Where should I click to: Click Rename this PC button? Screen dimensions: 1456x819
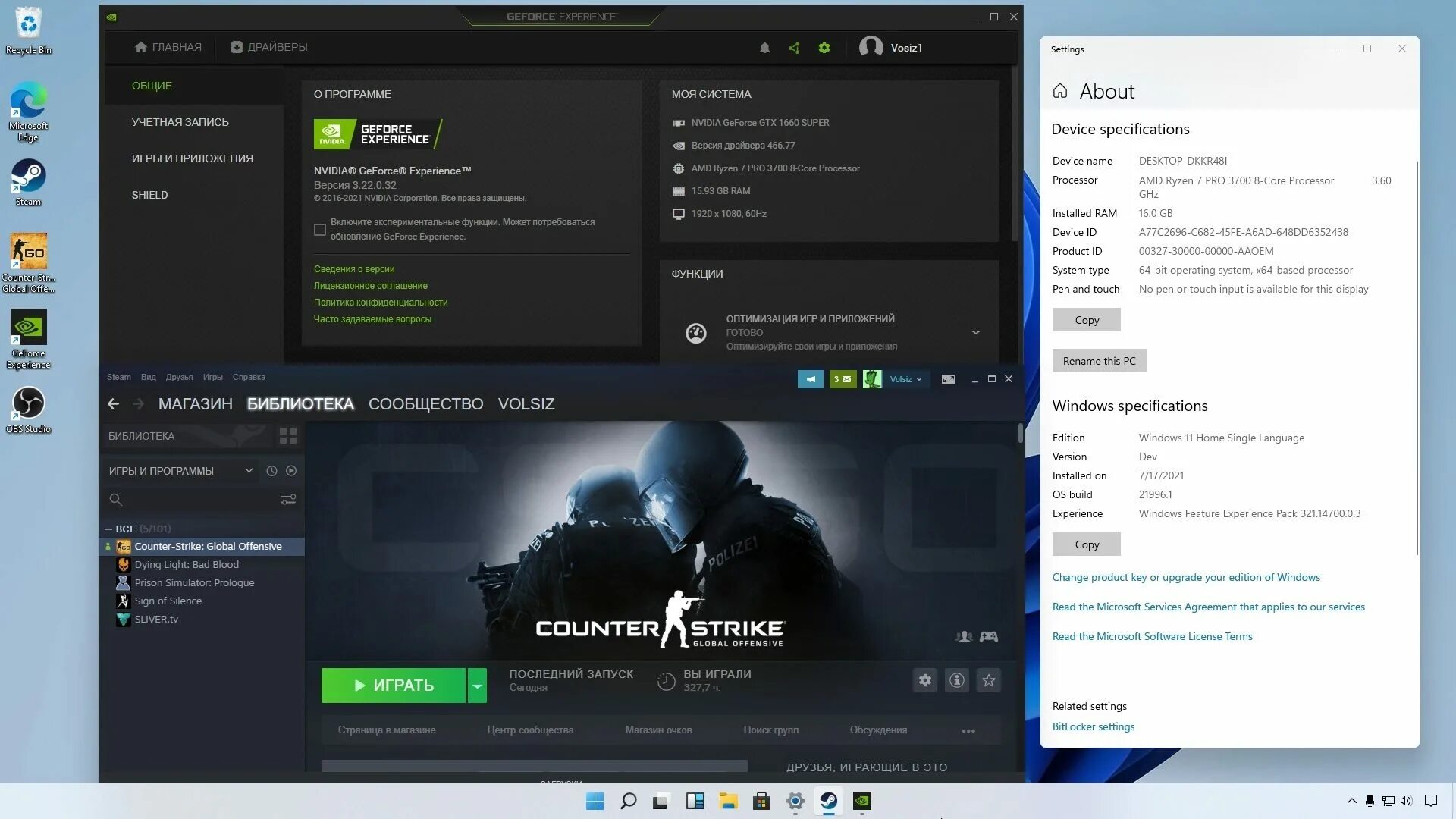1099,361
